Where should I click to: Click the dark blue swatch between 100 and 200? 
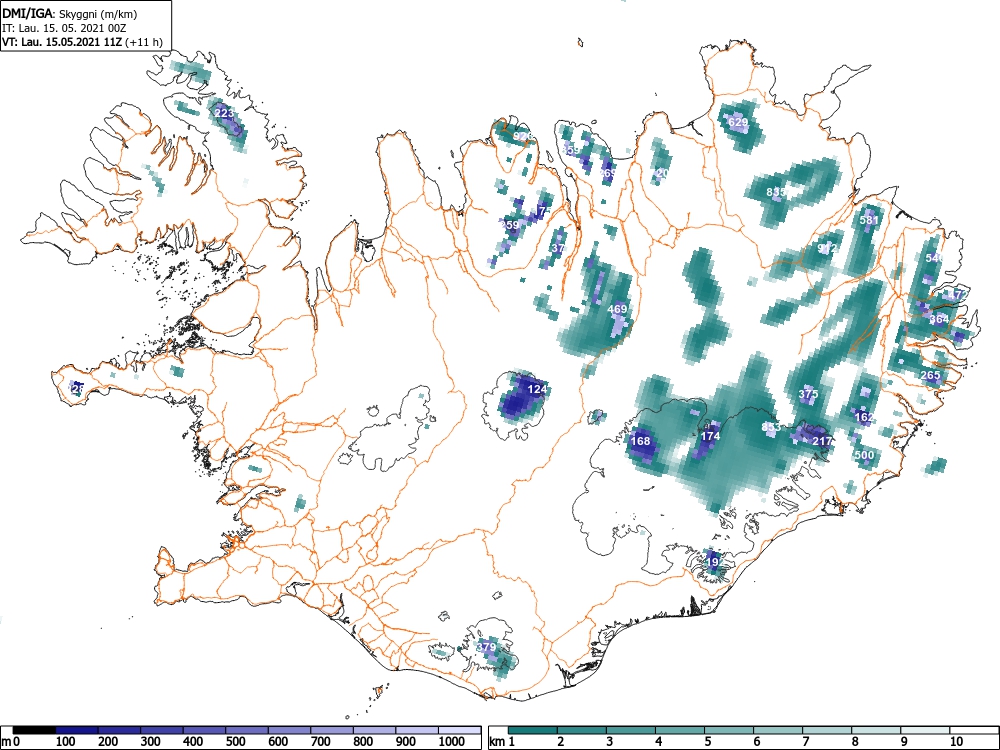(77, 730)
